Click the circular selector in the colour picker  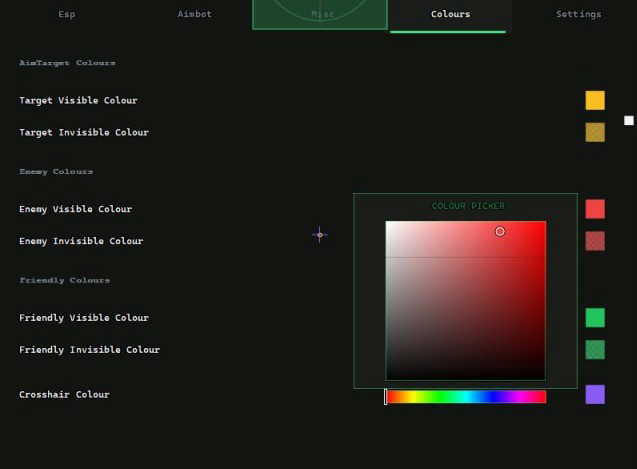500,232
